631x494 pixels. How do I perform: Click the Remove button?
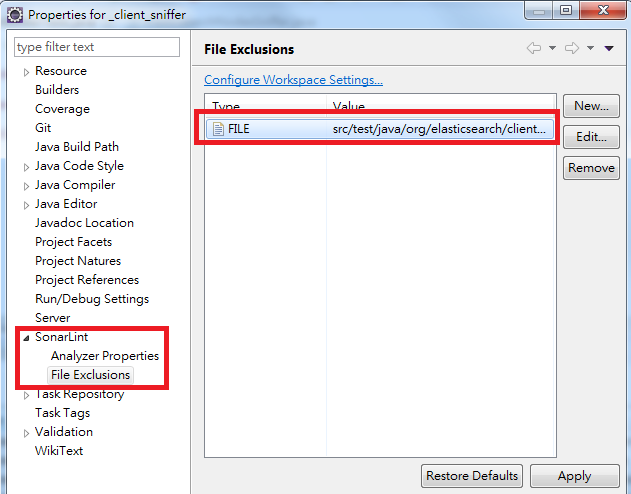[591, 168]
